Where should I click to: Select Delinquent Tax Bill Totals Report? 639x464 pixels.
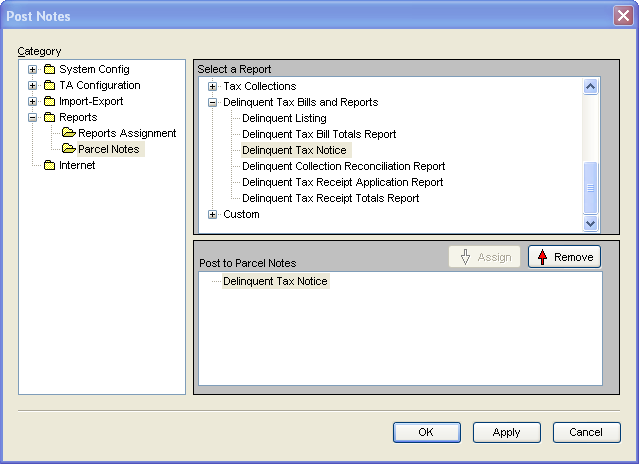[319, 134]
